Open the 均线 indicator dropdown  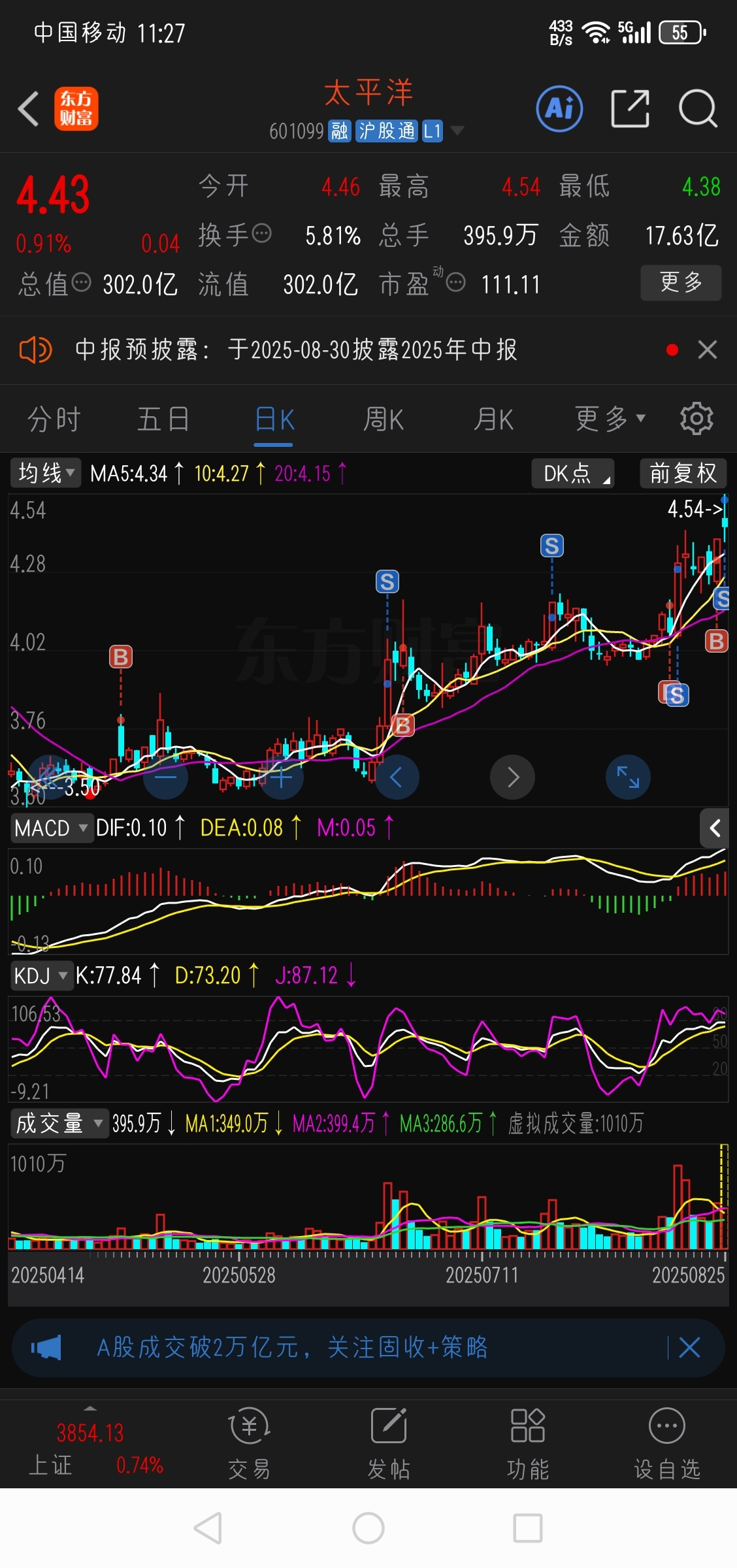click(x=46, y=472)
